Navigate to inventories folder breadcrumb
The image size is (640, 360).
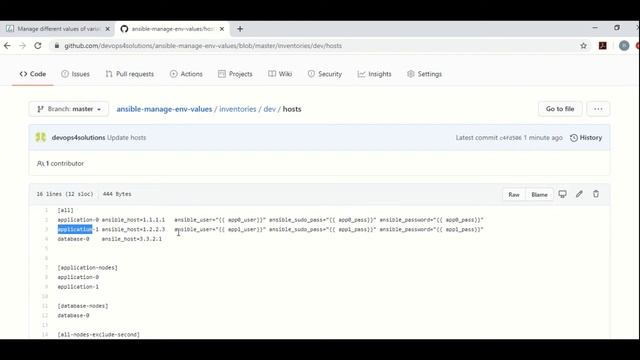pyautogui.click(x=238, y=109)
